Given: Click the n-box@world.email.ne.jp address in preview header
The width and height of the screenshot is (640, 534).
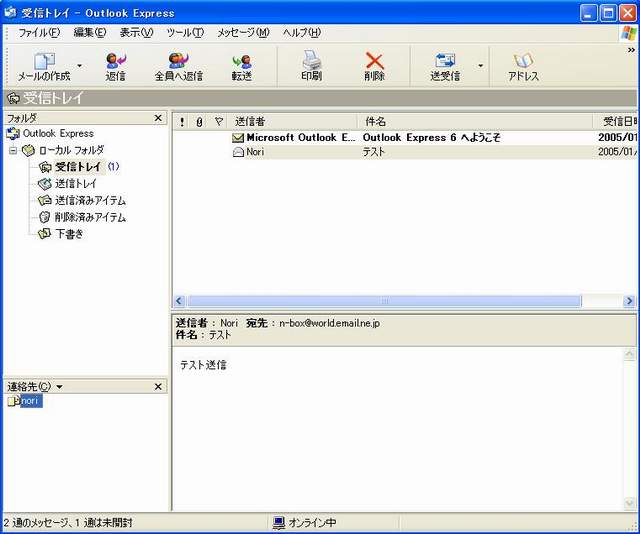Looking at the screenshot, I should (x=329, y=323).
